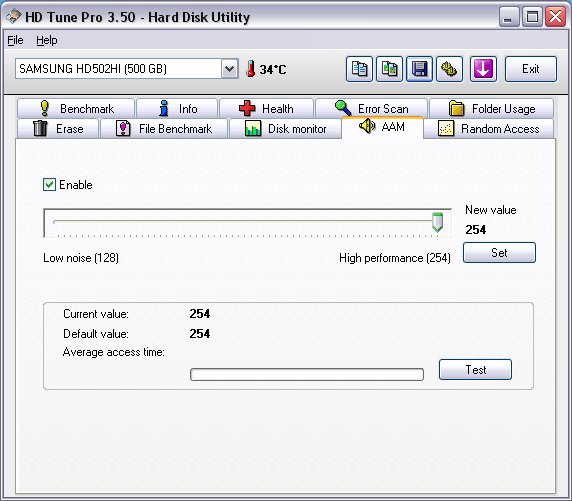This screenshot has width=572, height=501.
Task: Click the purple down-arrow minimize-to-tray icon
Action: [x=483, y=69]
